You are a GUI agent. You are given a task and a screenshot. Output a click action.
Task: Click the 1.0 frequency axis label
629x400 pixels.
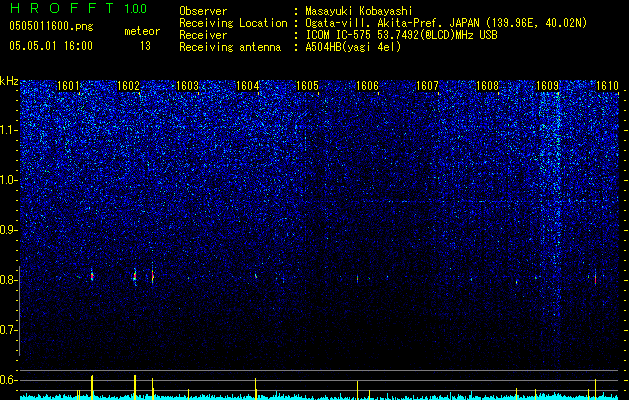[9, 180]
